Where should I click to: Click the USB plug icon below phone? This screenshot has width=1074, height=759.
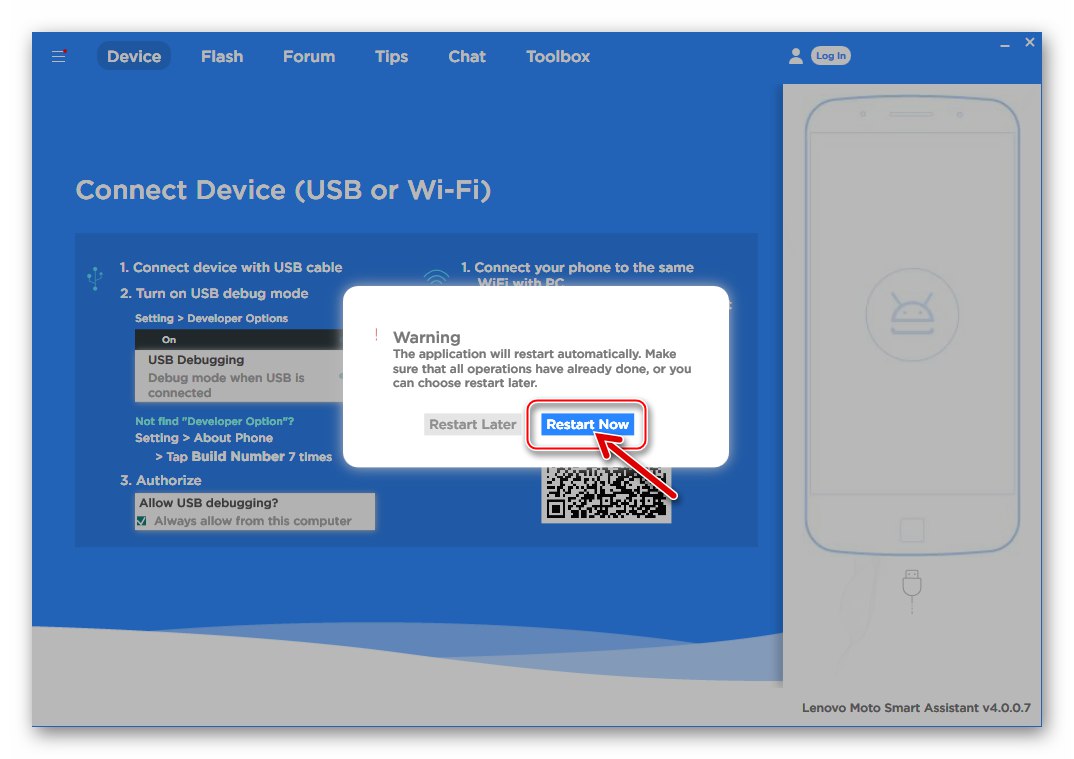[x=912, y=590]
